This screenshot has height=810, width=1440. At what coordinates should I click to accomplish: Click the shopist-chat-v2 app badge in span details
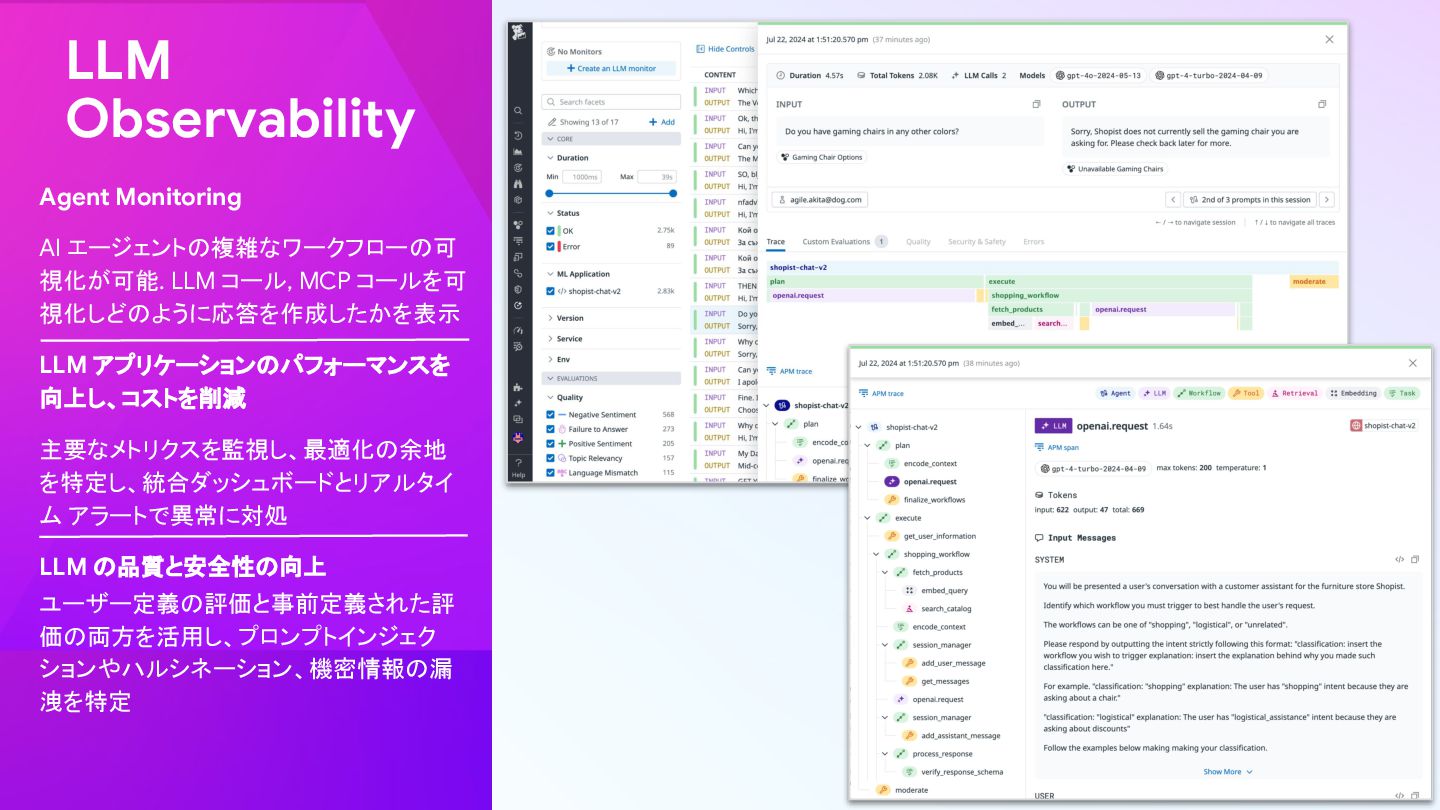click(x=1384, y=425)
